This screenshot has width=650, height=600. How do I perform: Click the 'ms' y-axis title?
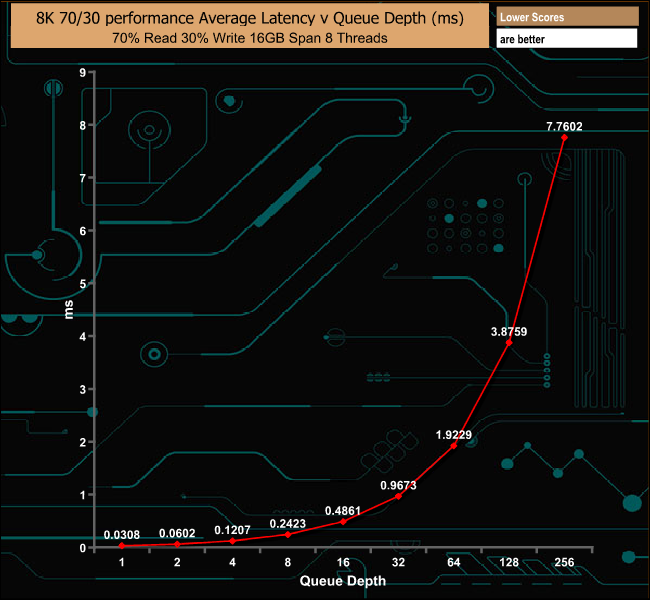[69, 309]
